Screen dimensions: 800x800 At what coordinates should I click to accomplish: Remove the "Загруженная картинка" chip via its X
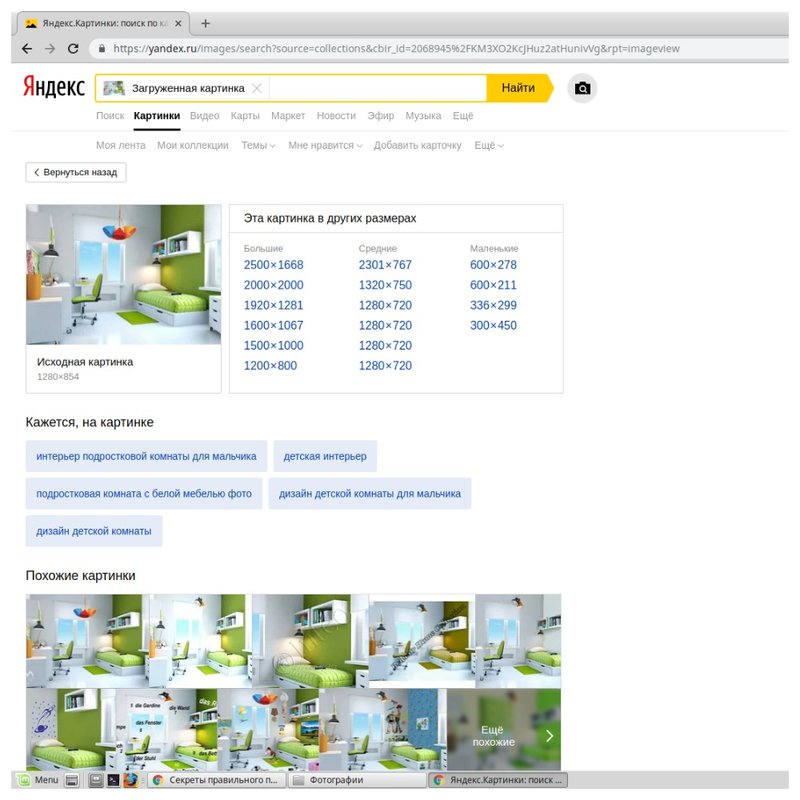pos(255,88)
